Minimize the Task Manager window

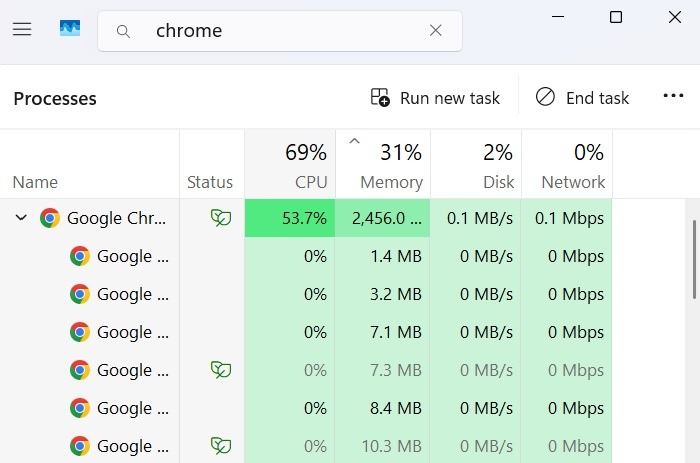[x=558, y=17]
